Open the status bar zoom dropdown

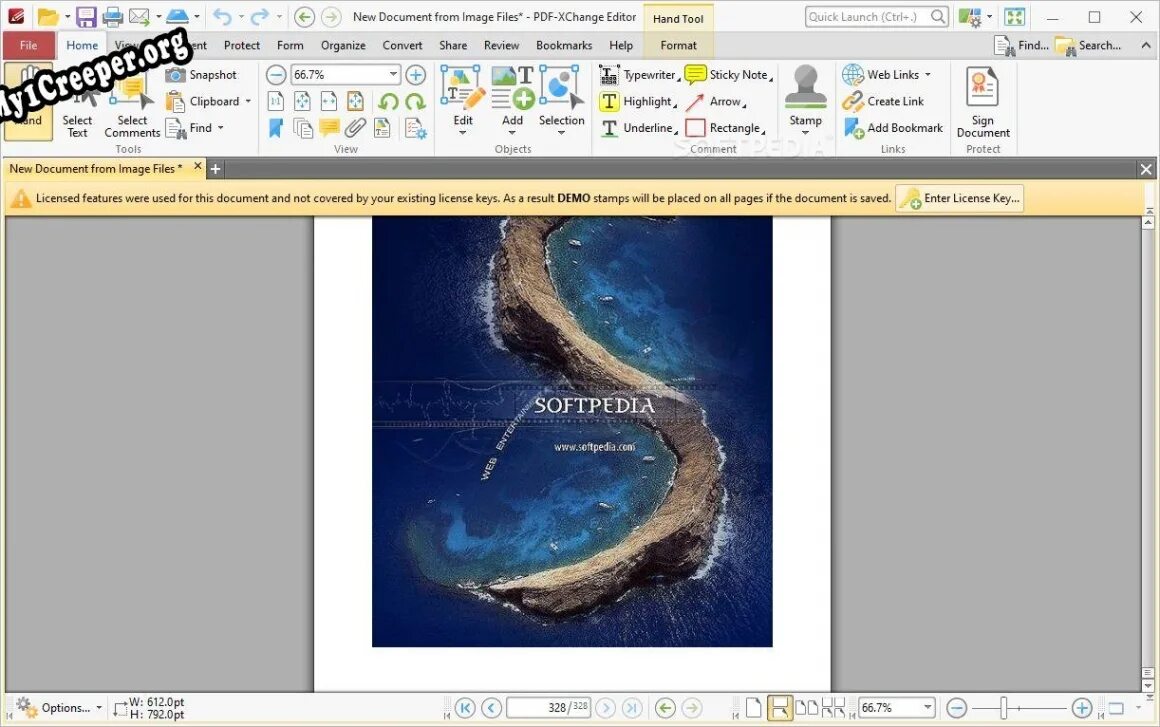point(927,708)
